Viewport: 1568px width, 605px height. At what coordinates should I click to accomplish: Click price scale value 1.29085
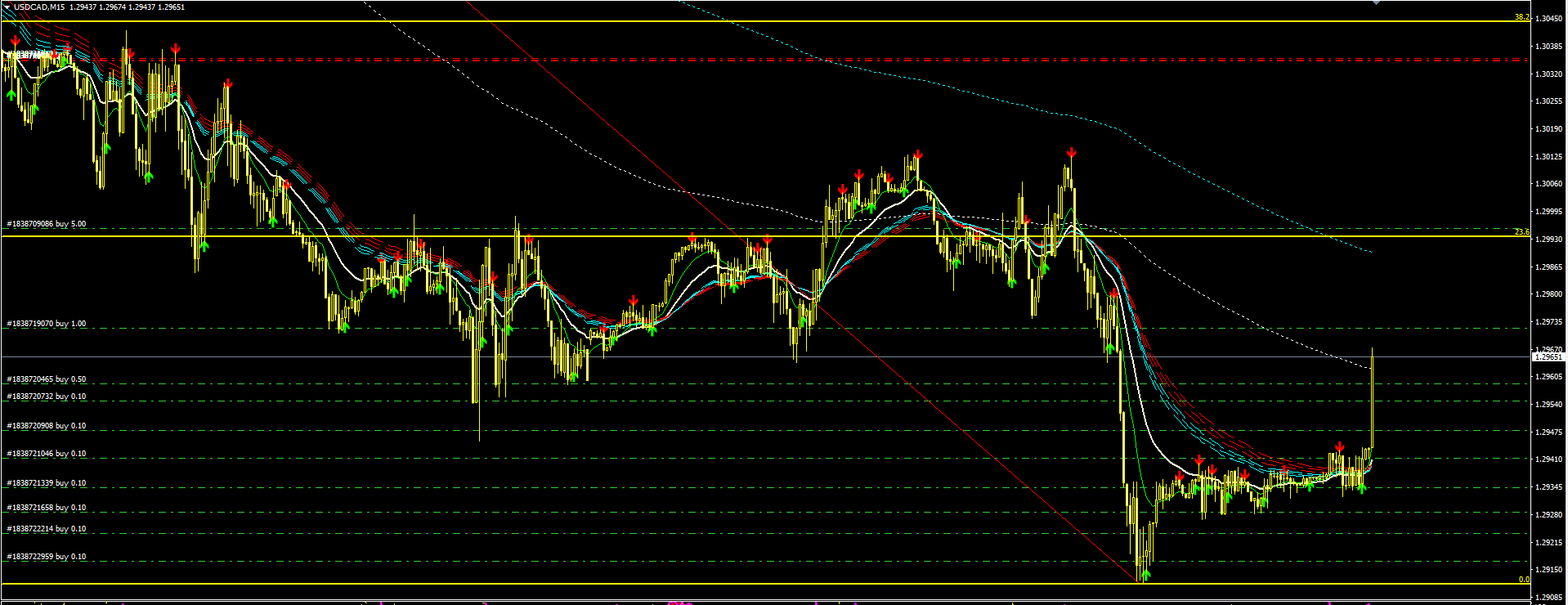1550,598
